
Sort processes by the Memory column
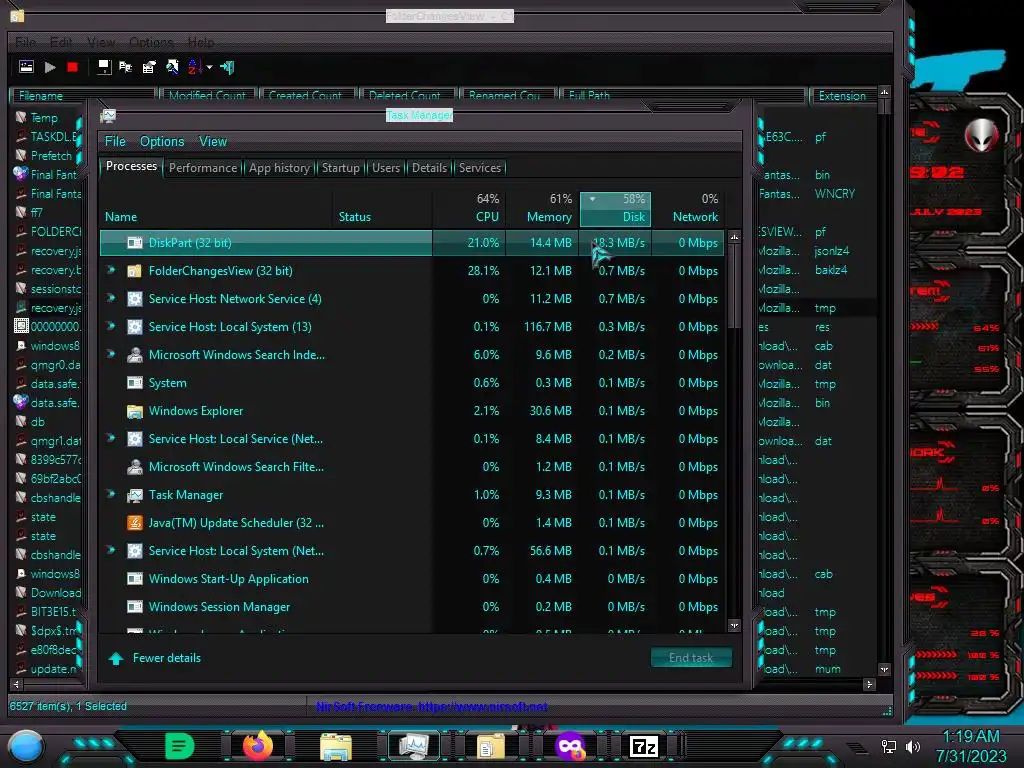(x=542, y=208)
